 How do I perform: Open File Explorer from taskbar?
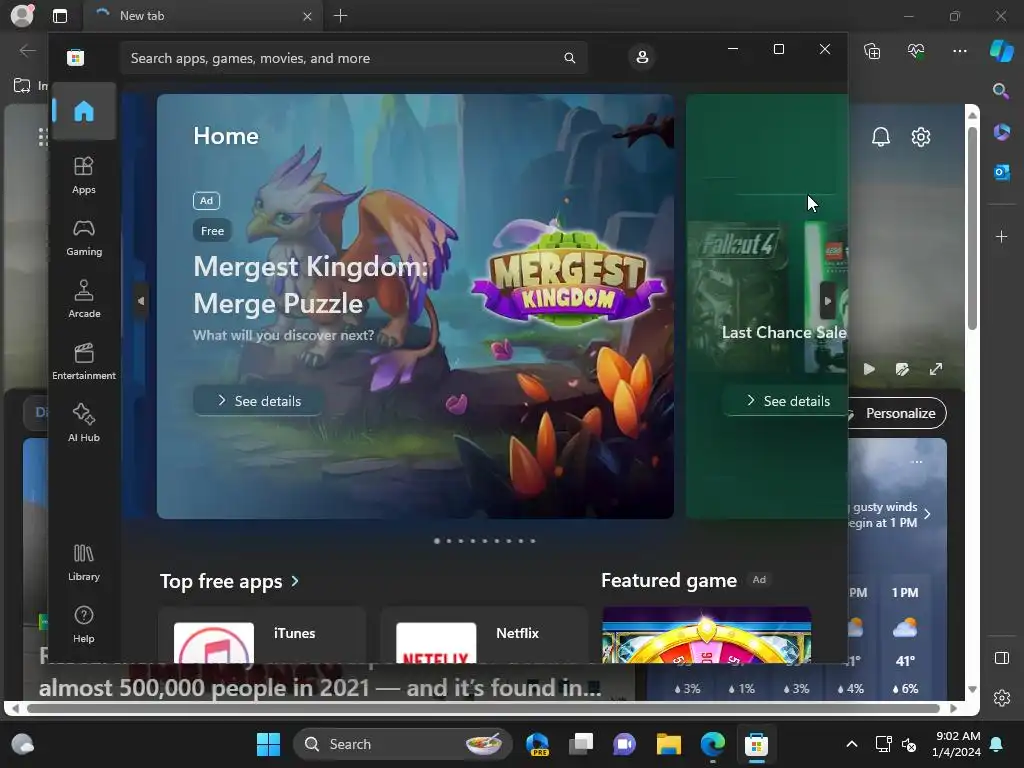coord(669,744)
